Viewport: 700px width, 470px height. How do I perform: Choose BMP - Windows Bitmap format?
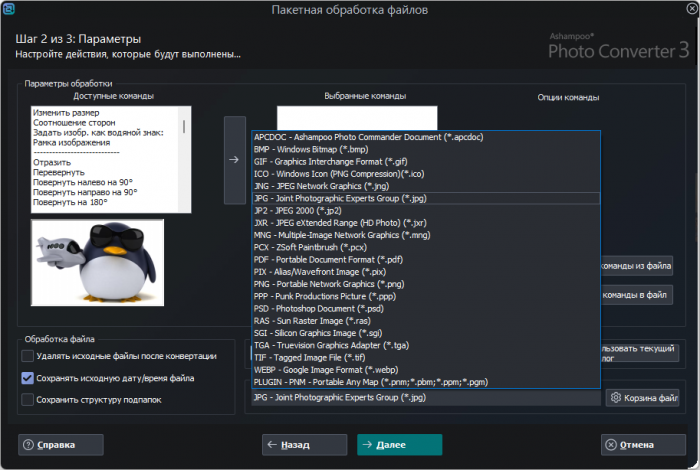point(426,150)
